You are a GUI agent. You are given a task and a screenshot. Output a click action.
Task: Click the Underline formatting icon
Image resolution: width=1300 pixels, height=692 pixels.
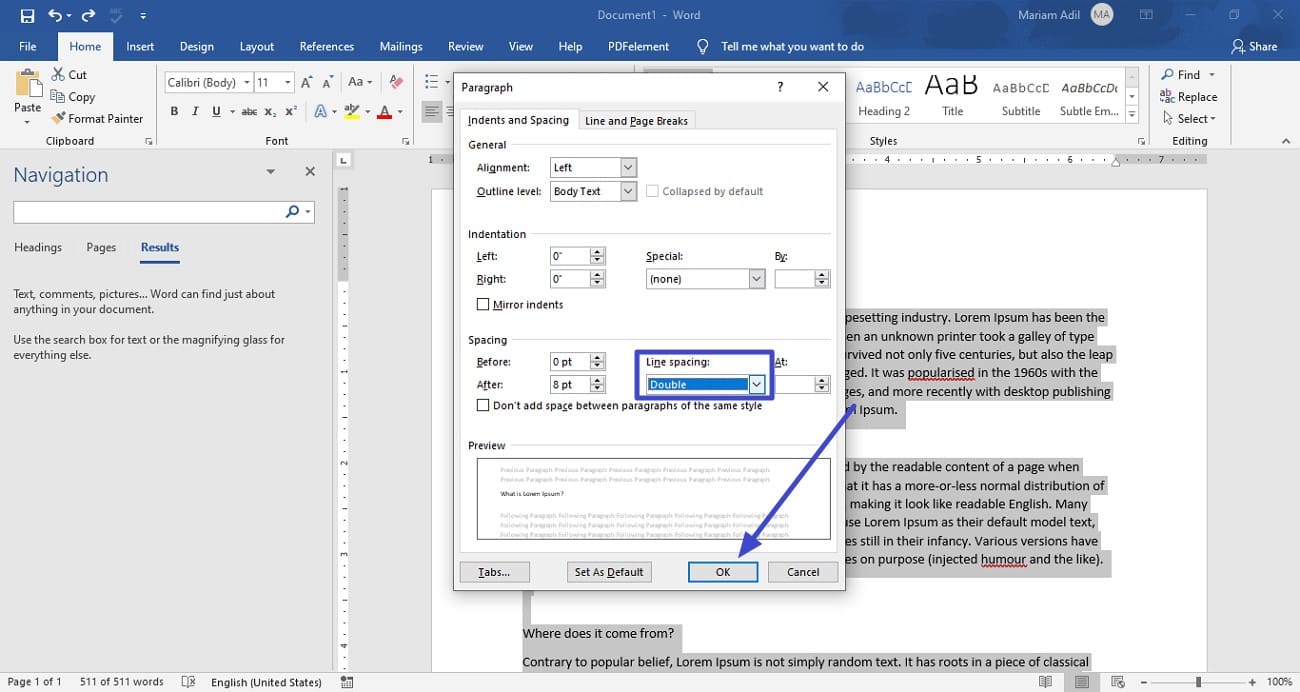pos(217,111)
